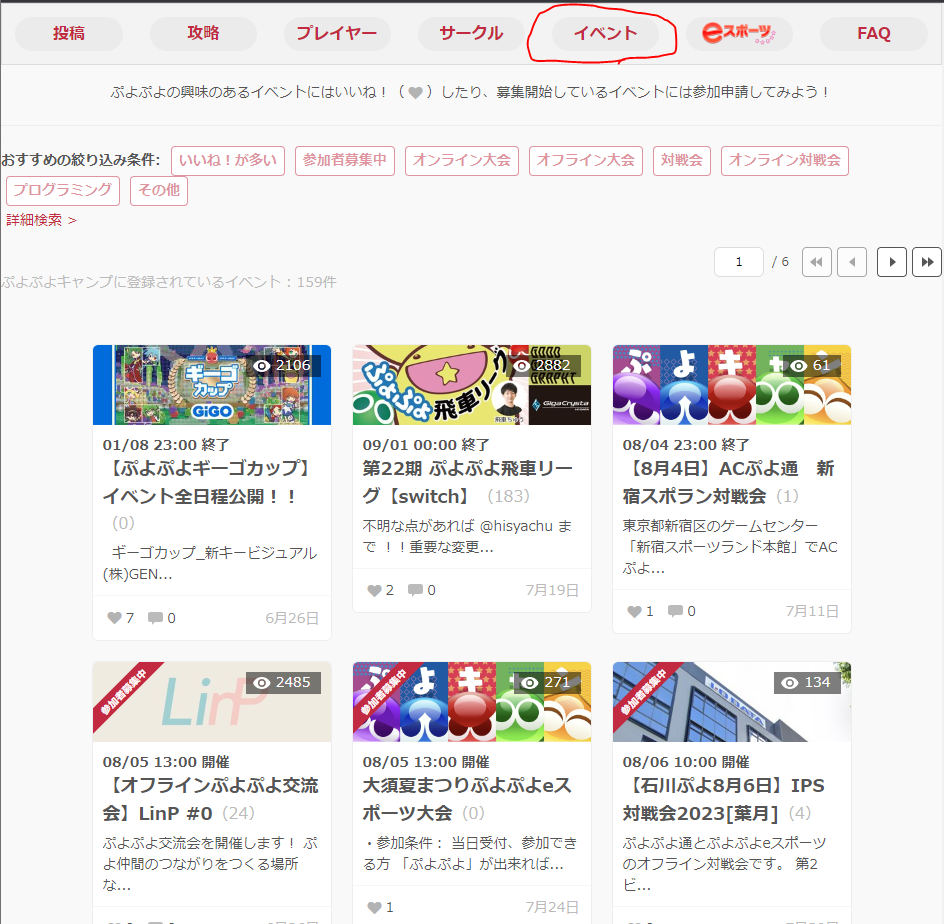944x924 pixels.
Task: Jump to last page of events
Action: 927,262
